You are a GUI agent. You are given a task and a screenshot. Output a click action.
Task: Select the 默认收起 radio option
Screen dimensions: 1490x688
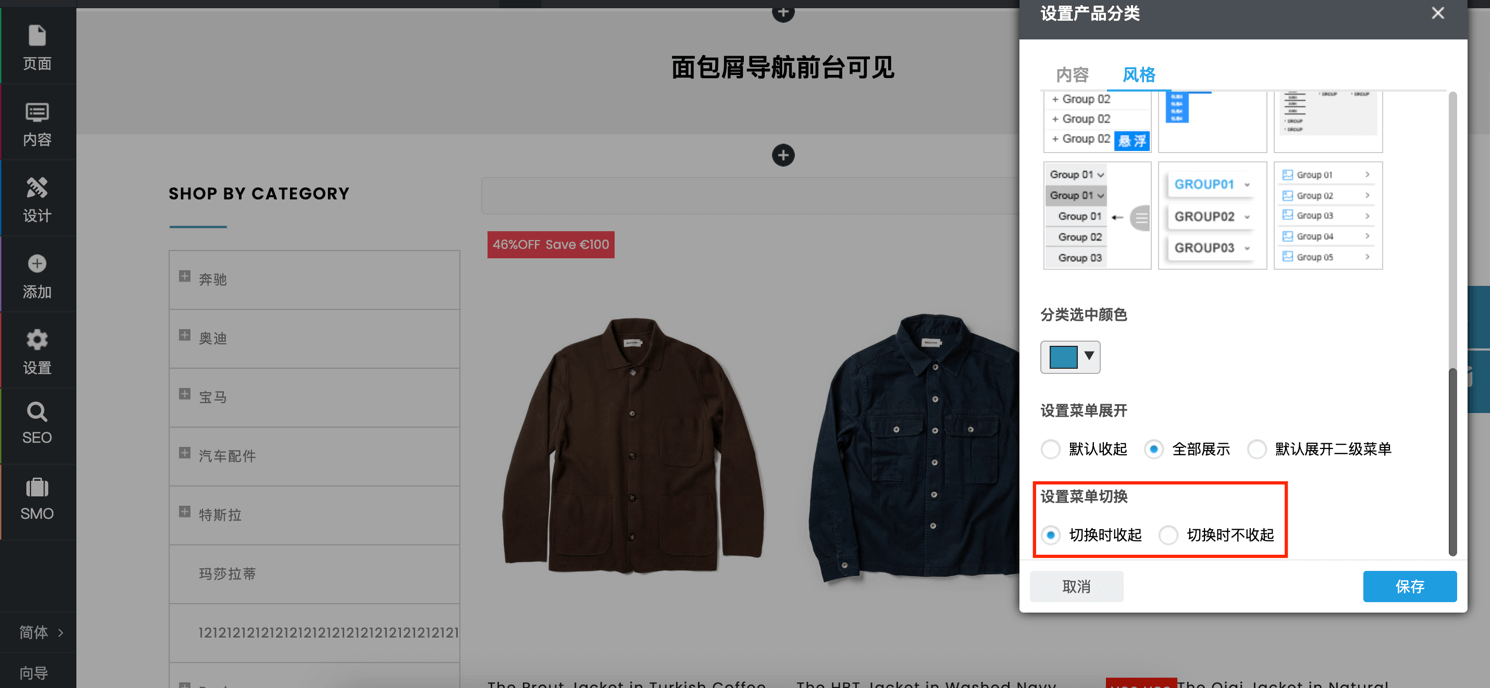pyautogui.click(x=1051, y=449)
